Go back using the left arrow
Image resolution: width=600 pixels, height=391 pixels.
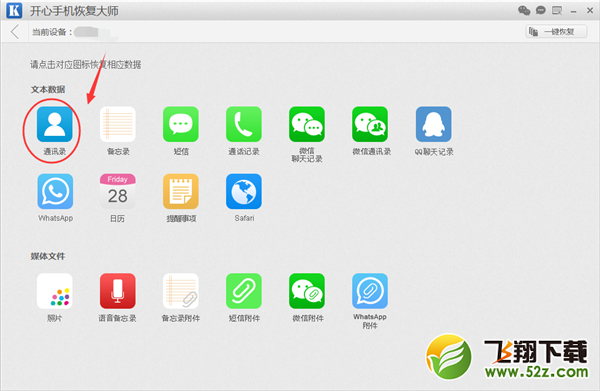(x=15, y=32)
